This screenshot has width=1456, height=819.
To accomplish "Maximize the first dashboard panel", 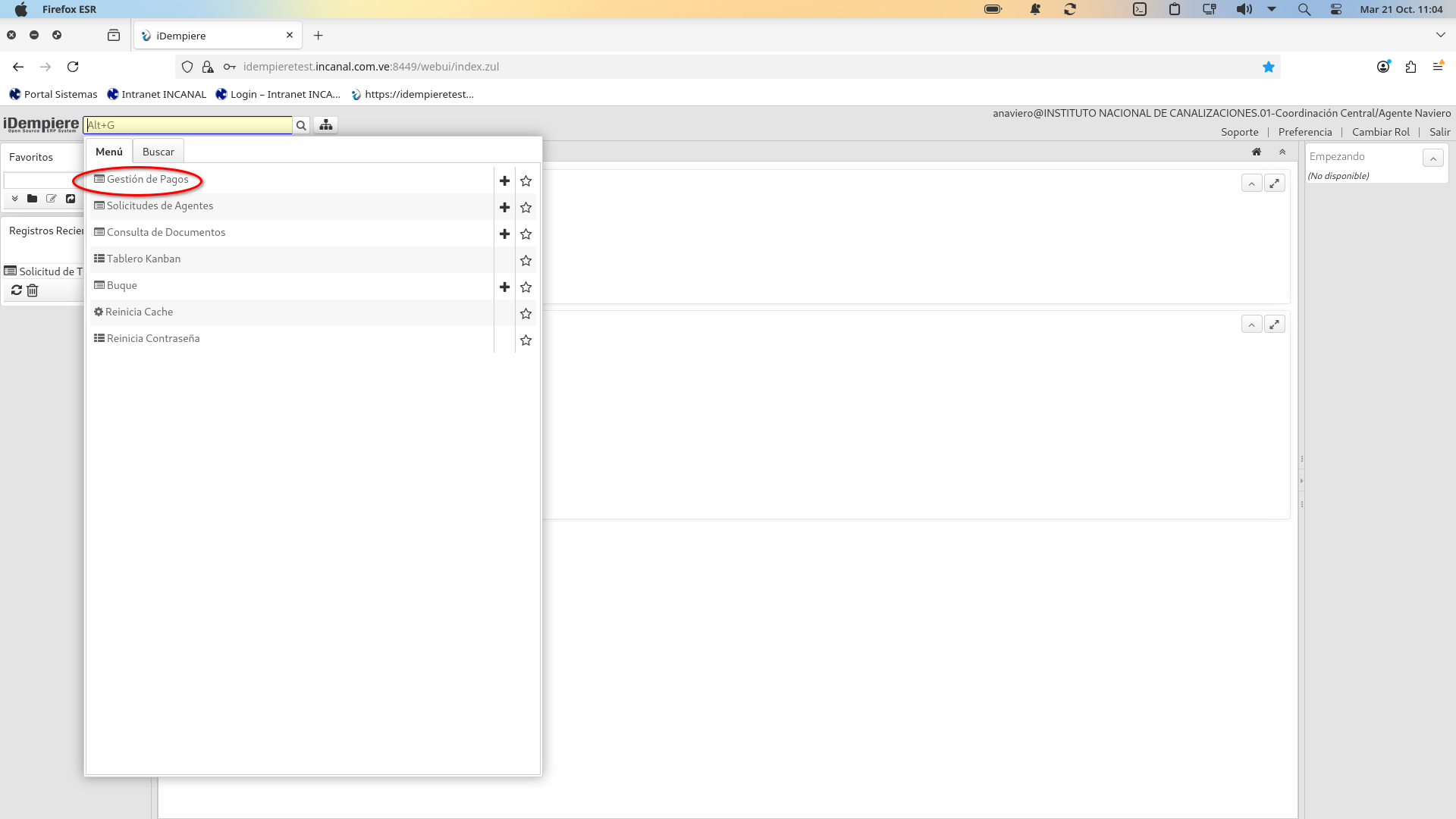I will [1275, 184].
